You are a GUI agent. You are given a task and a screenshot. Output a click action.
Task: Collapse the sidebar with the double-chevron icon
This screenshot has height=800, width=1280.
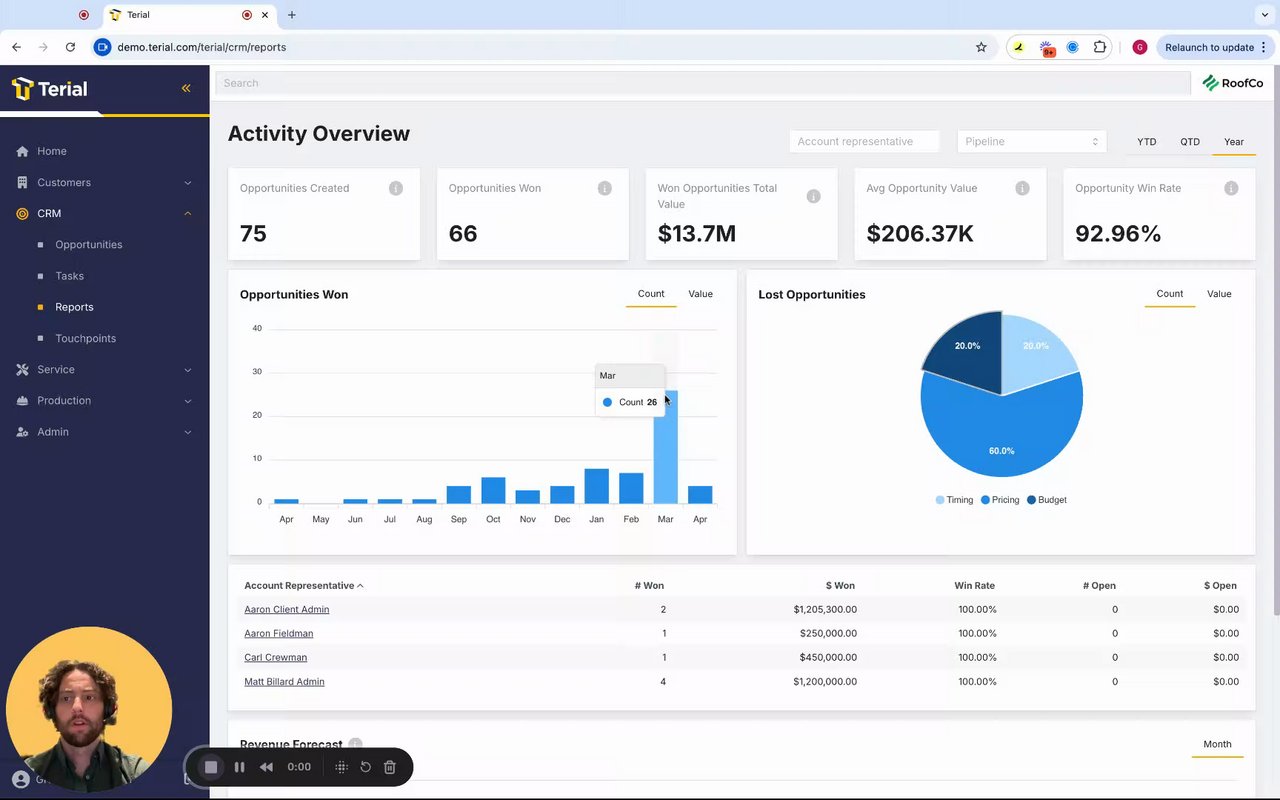click(186, 88)
